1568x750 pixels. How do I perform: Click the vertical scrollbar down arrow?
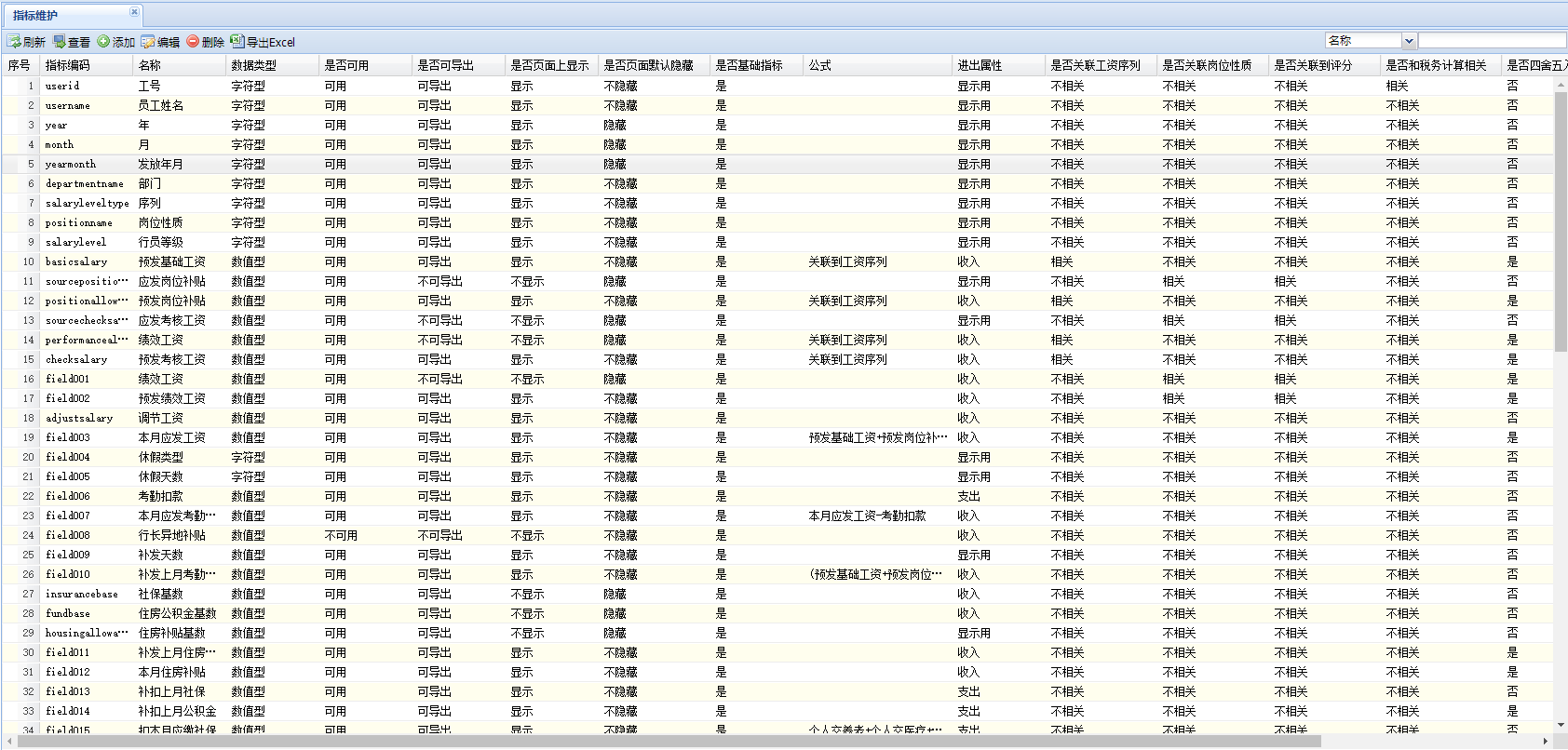pyautogui.click(x=1561, y=725)
